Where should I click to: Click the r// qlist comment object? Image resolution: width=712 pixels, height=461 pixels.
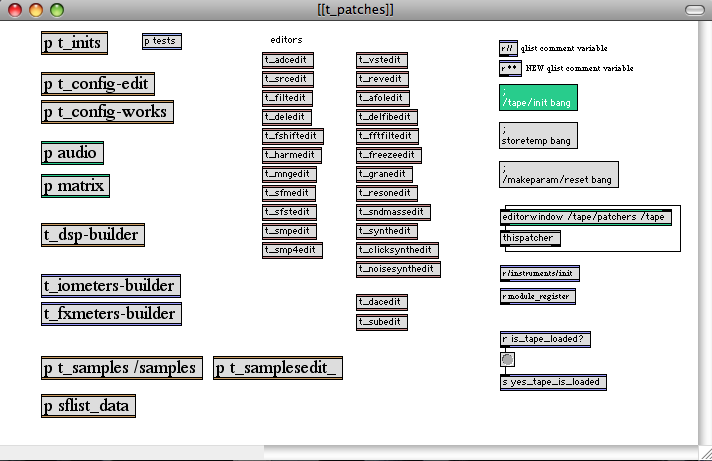507,48
